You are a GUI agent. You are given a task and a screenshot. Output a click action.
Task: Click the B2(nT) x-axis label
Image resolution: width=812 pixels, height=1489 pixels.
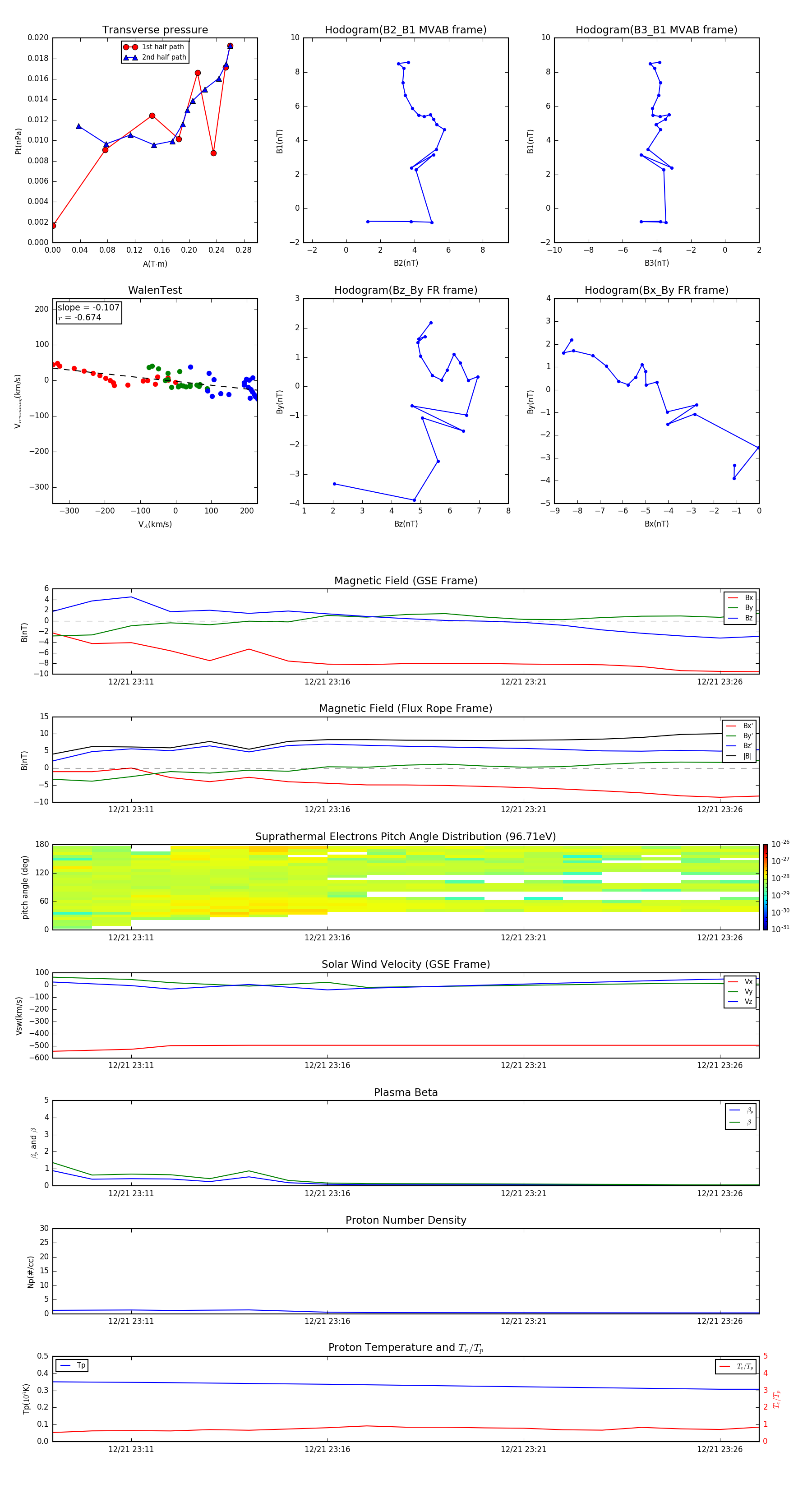coord(406,263)
